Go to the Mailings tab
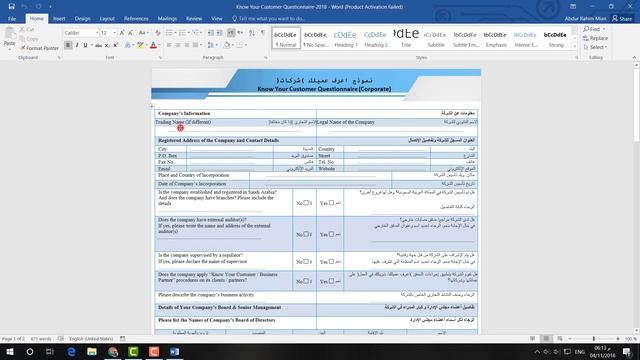 point(167,19)
